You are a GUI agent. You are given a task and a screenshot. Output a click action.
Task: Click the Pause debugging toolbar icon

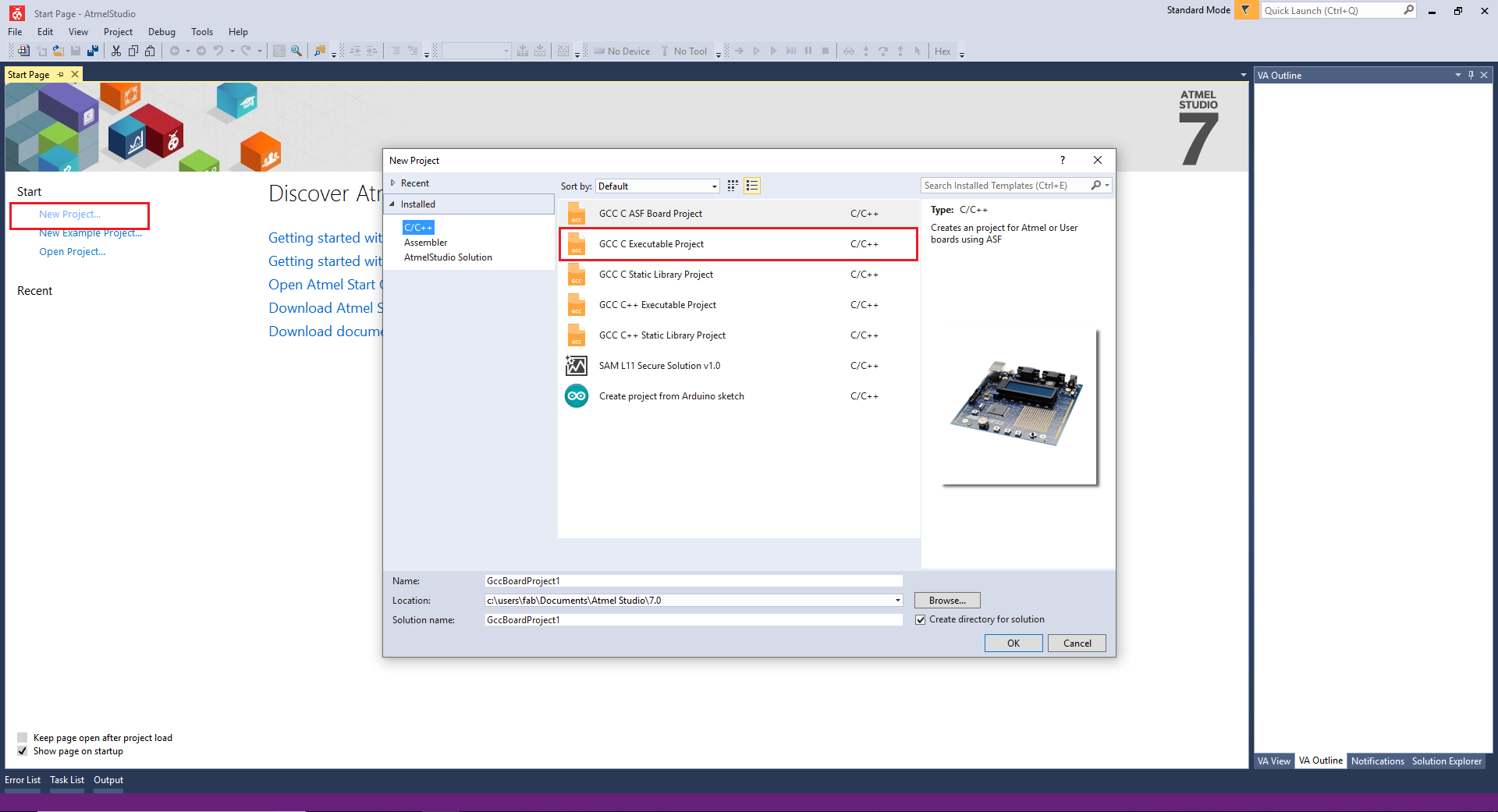coord(808,51)
